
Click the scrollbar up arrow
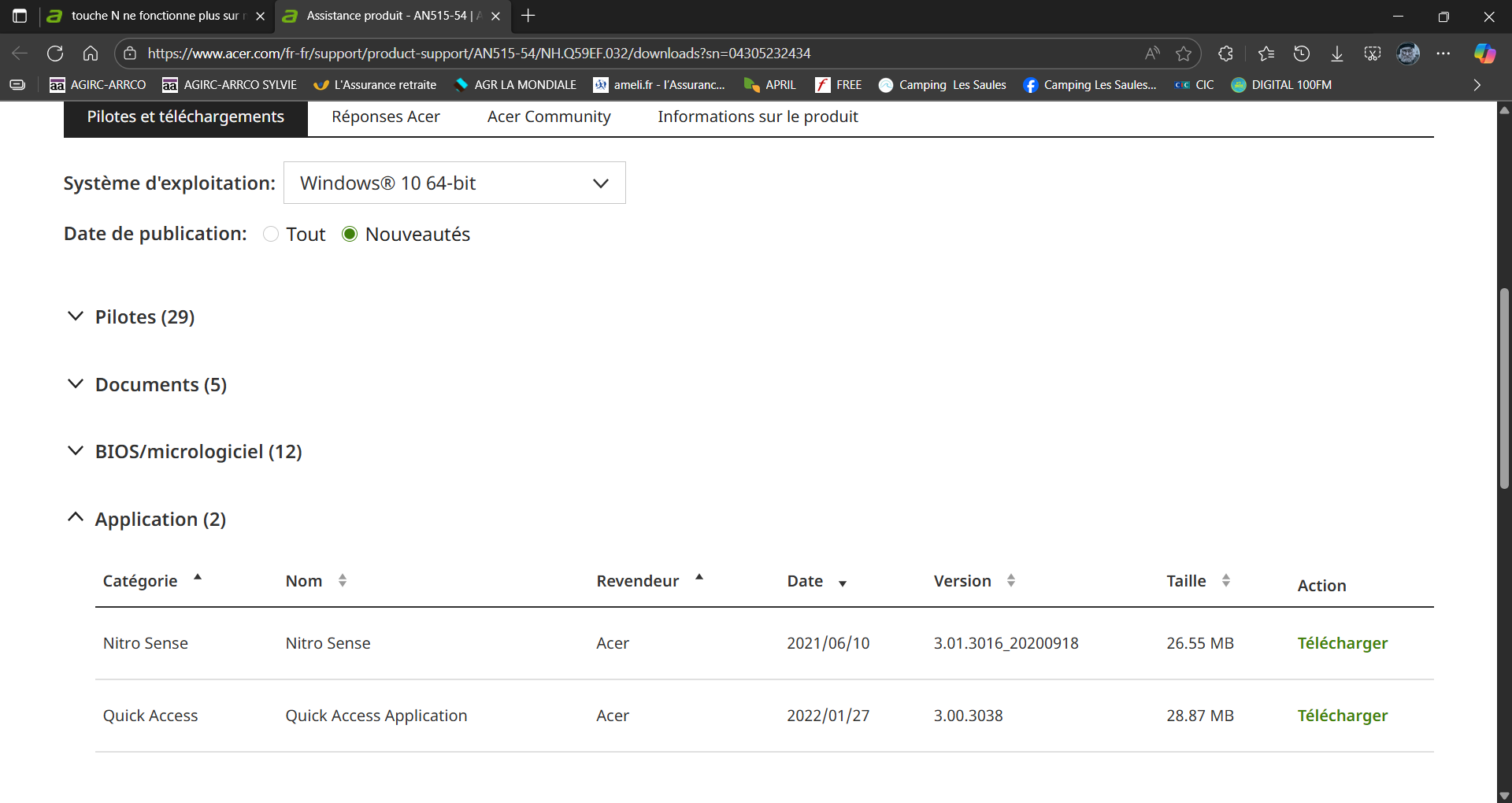(x=1504, y=109)
